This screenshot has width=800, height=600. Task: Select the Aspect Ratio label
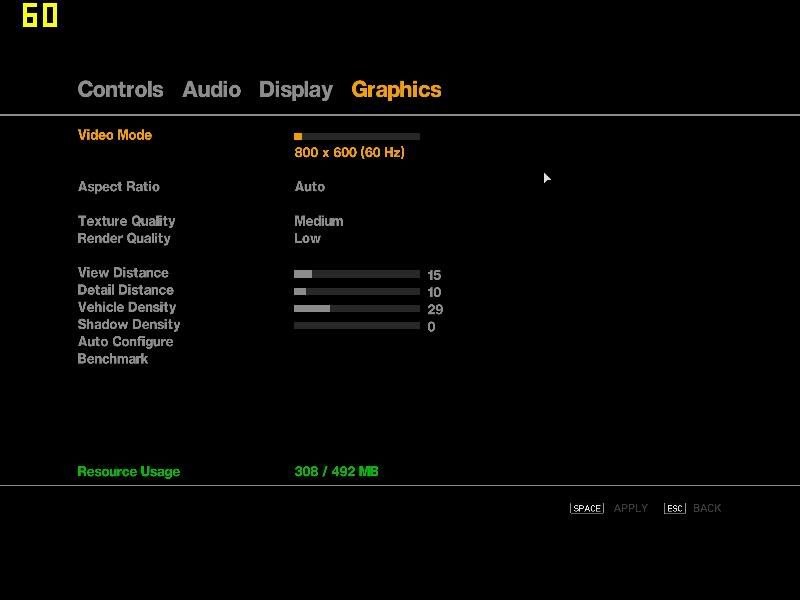pyautogui.click(x=119, y=187)
